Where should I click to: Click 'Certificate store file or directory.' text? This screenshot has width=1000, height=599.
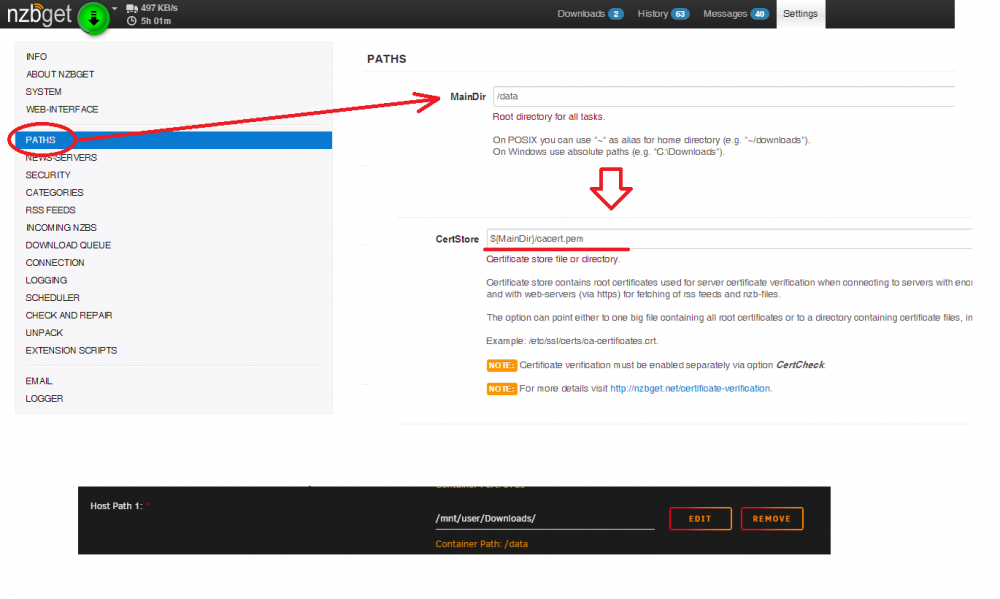pos(553,259)
